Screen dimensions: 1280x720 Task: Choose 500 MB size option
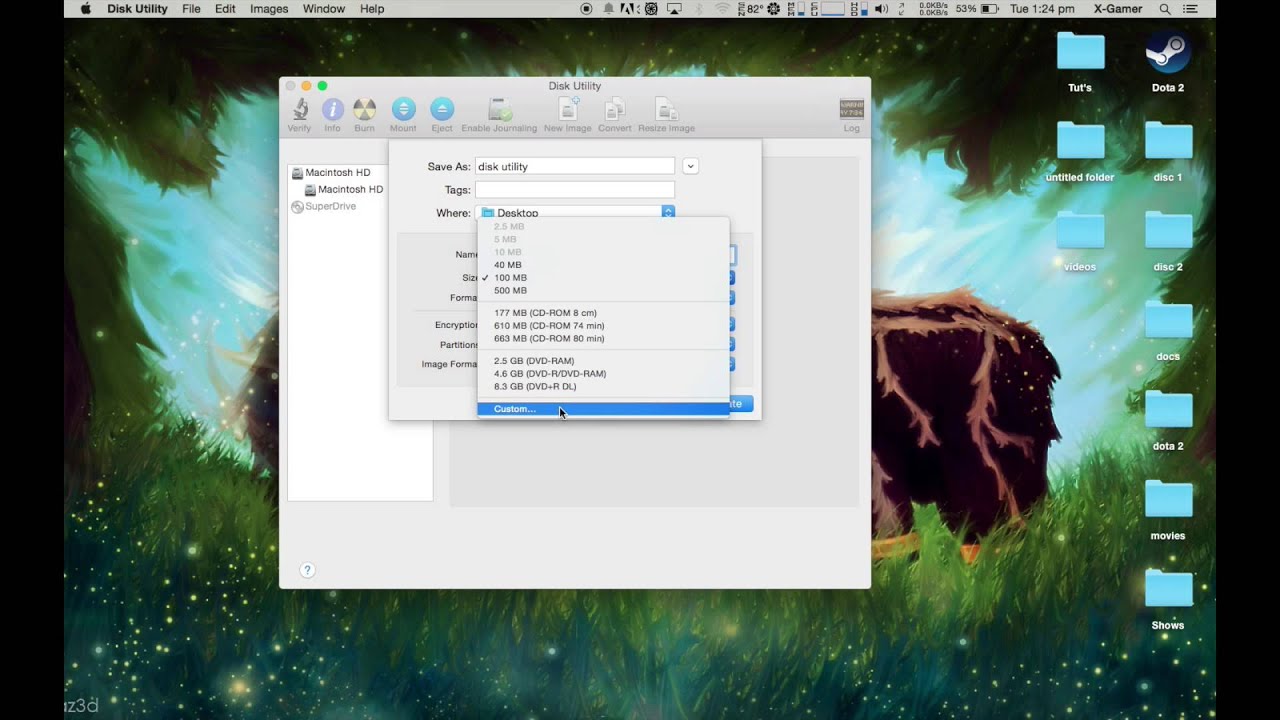(603, 291)
